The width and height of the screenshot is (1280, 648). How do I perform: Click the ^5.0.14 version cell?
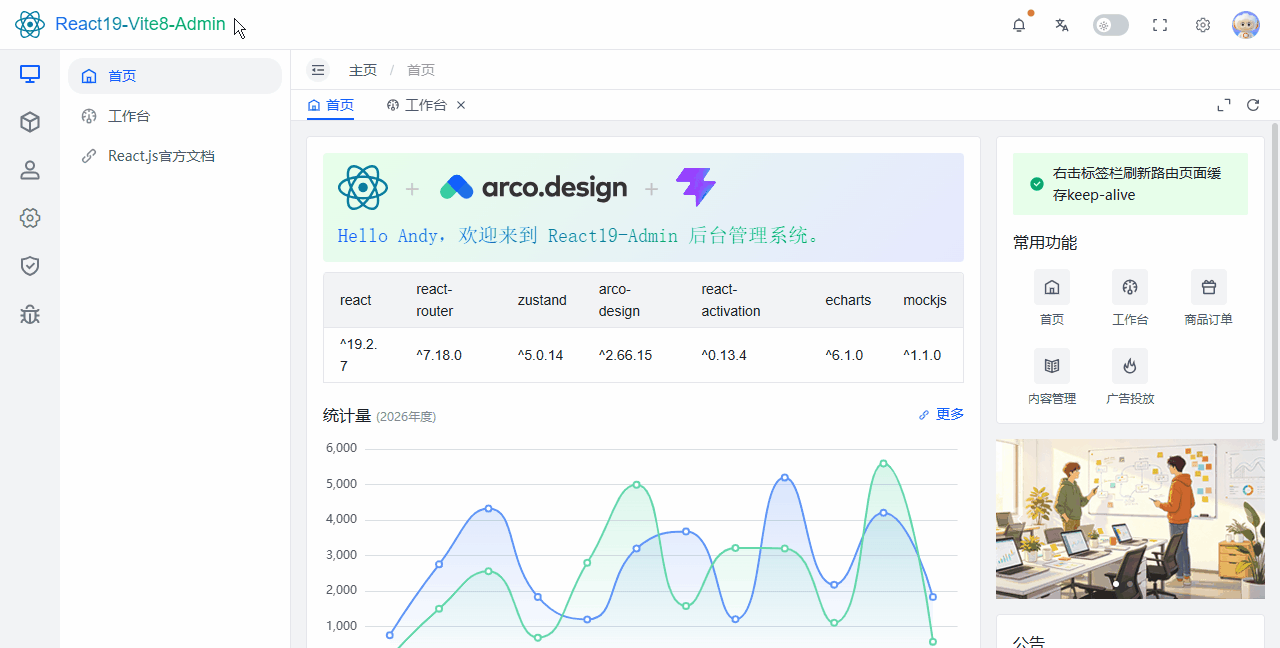point(540,355)
